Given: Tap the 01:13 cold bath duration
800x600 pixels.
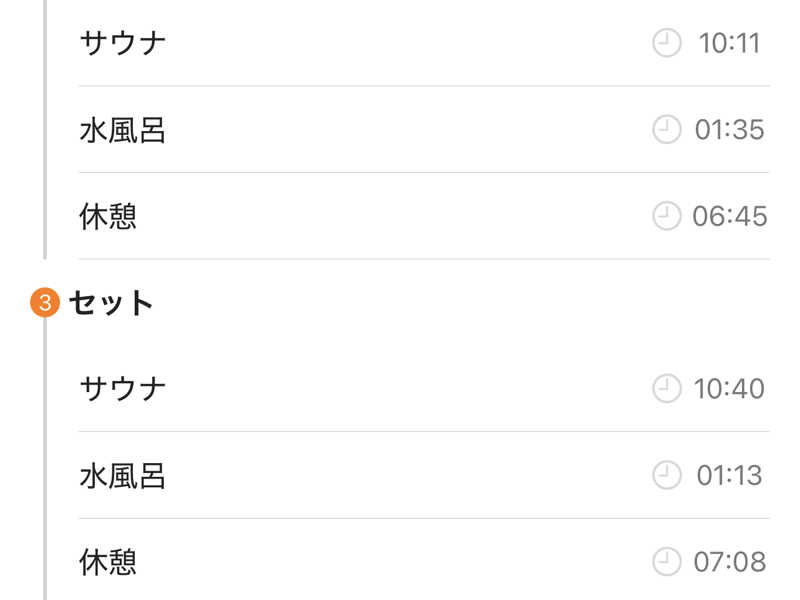Looking at the screenshot, I should [x=730, y=475].
